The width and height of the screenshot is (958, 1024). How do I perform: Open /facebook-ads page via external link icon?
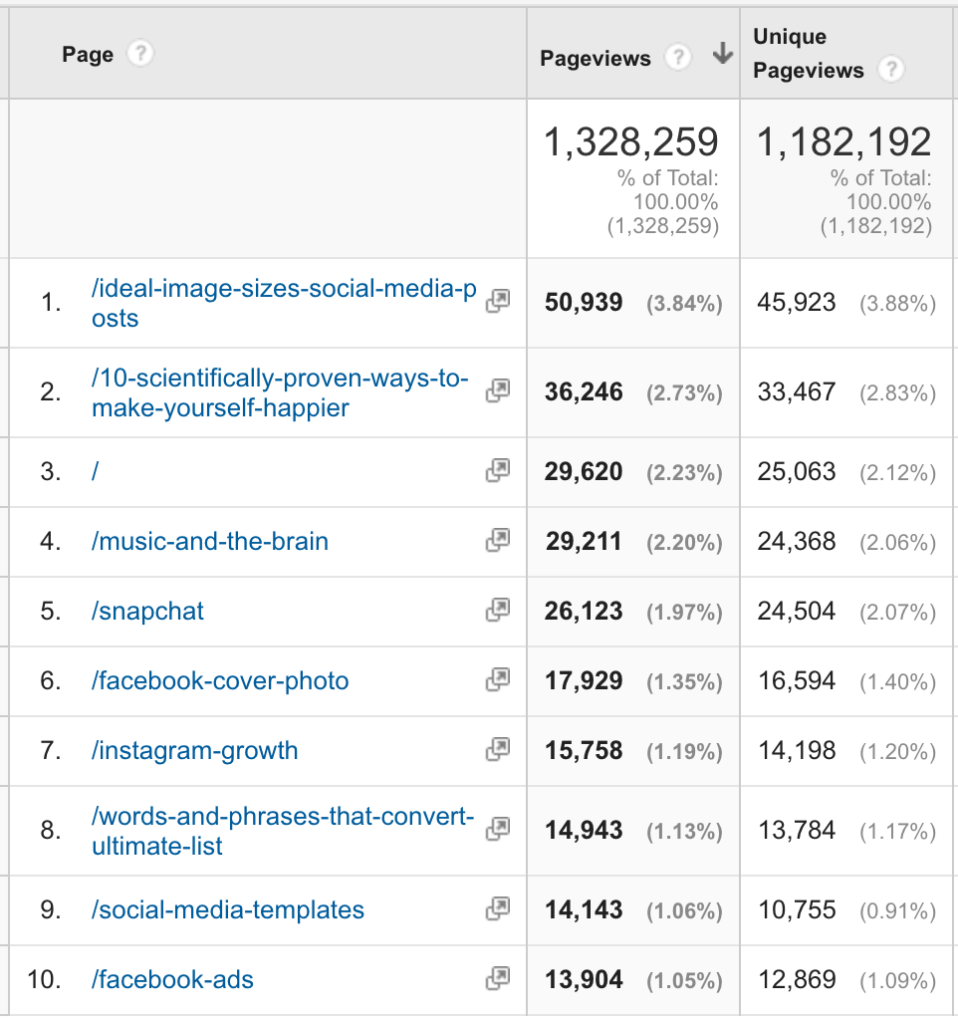[x=497, y=980]
